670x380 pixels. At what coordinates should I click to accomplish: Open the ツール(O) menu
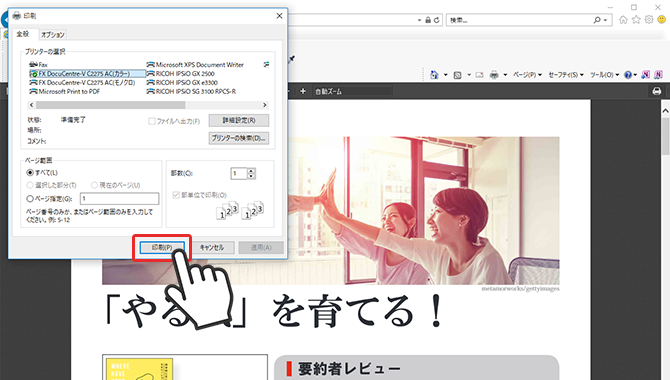[604, 75]
